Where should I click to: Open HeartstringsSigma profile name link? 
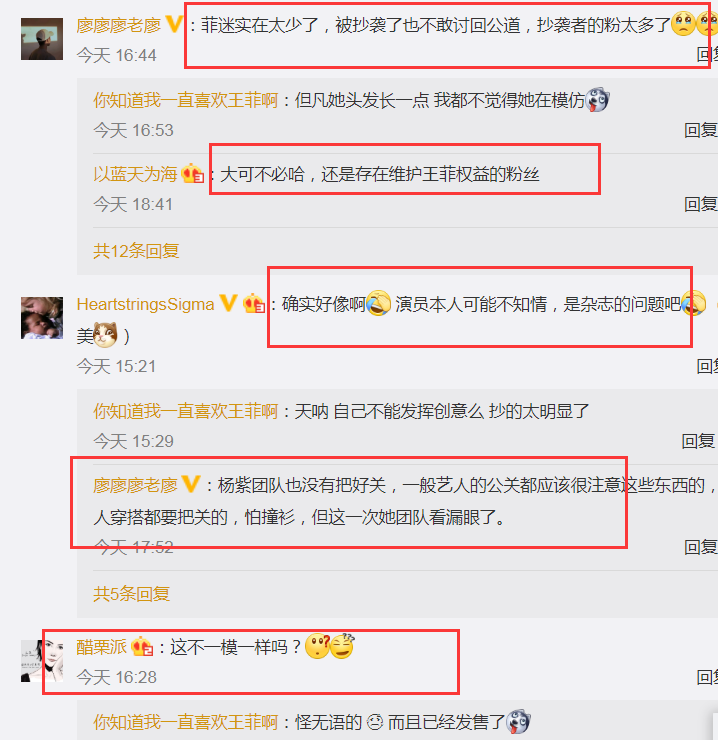[x=145, y=304]
